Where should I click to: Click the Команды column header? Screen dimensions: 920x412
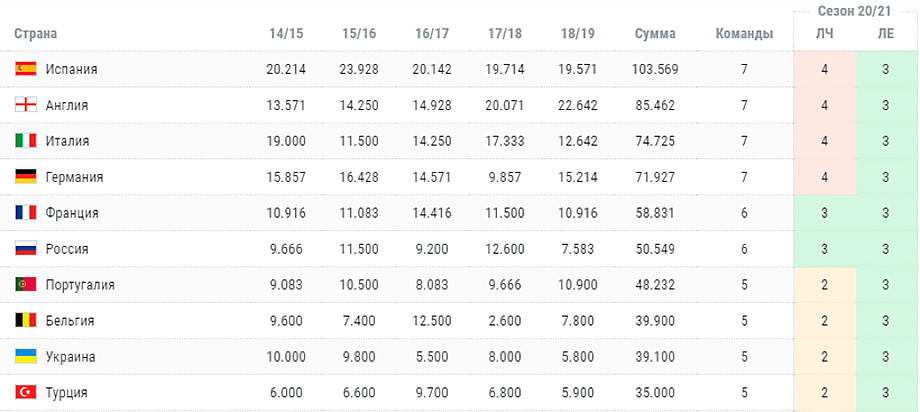(744, 33)
